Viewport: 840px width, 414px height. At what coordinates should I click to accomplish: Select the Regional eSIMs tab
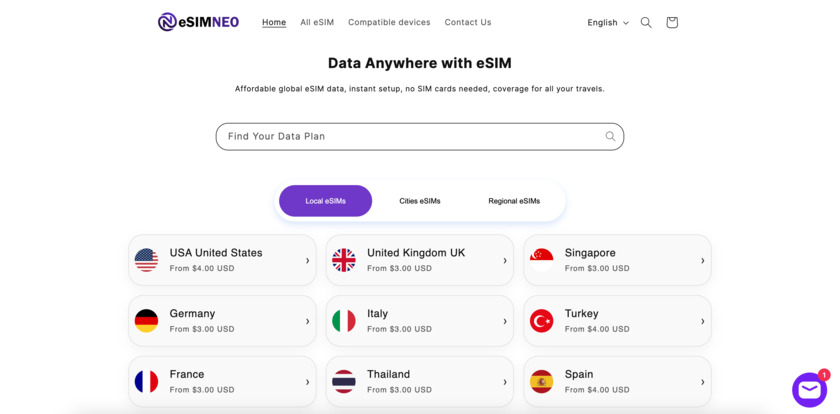pos(514,201)
